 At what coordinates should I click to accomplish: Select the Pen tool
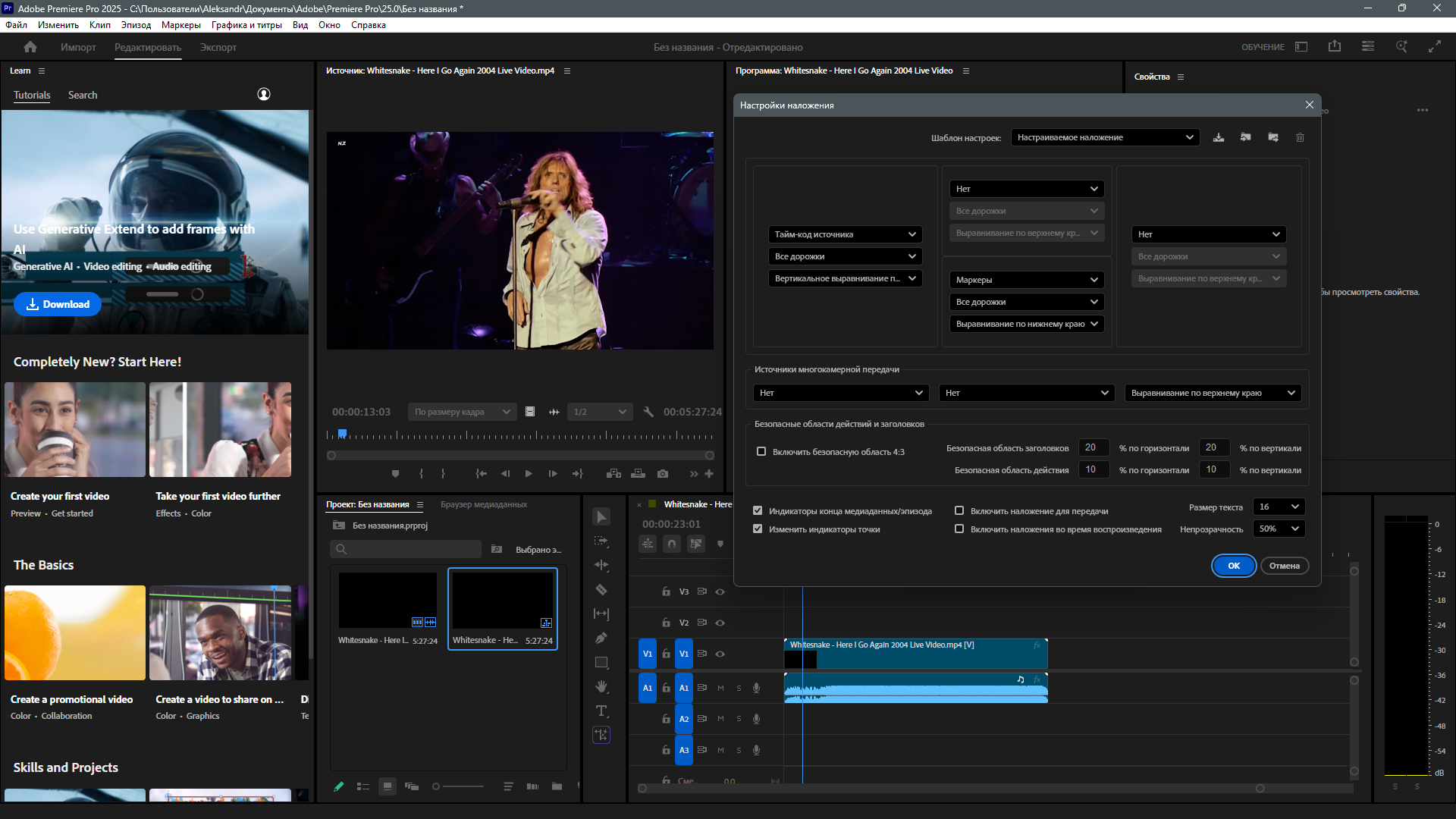click(601, 639)
